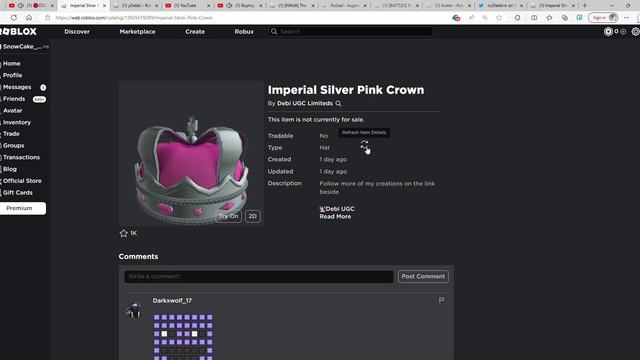The width and height of the screenshot is (640, 360).
Task: Open the browser collections icon
Action: (x=564, y=18)
